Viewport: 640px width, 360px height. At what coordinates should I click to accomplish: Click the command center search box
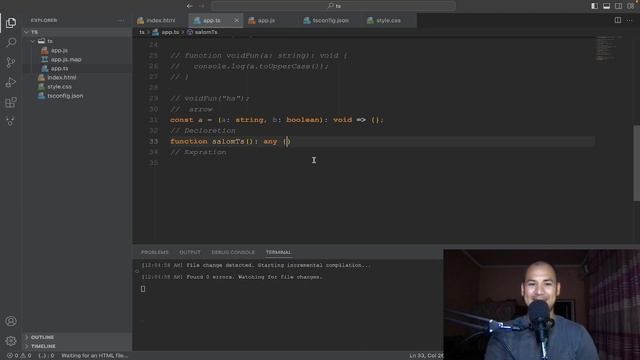333,6
